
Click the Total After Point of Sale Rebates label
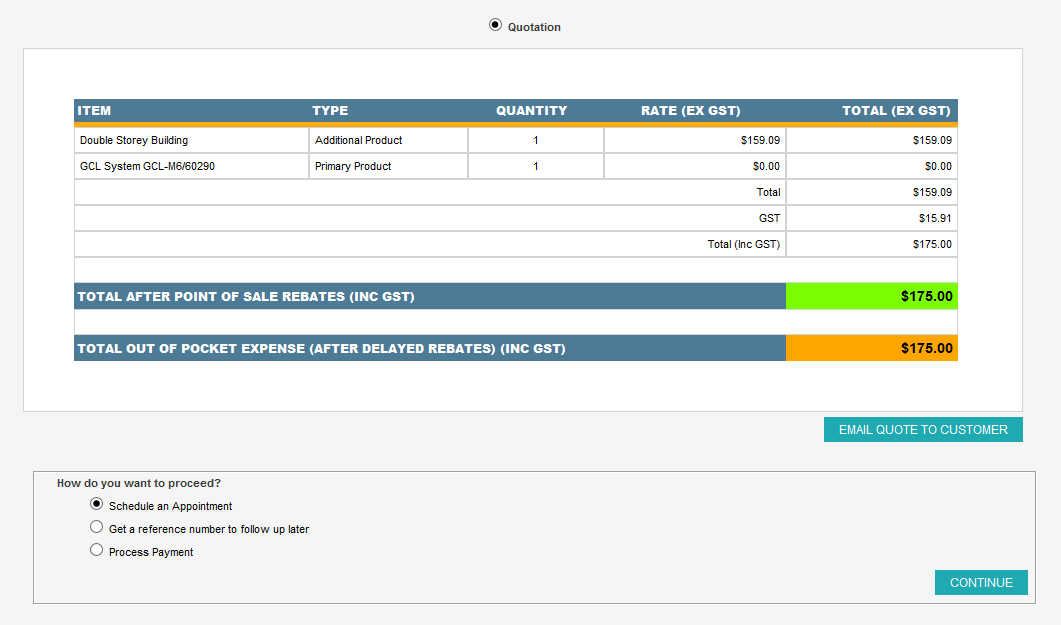pos(246,297)
